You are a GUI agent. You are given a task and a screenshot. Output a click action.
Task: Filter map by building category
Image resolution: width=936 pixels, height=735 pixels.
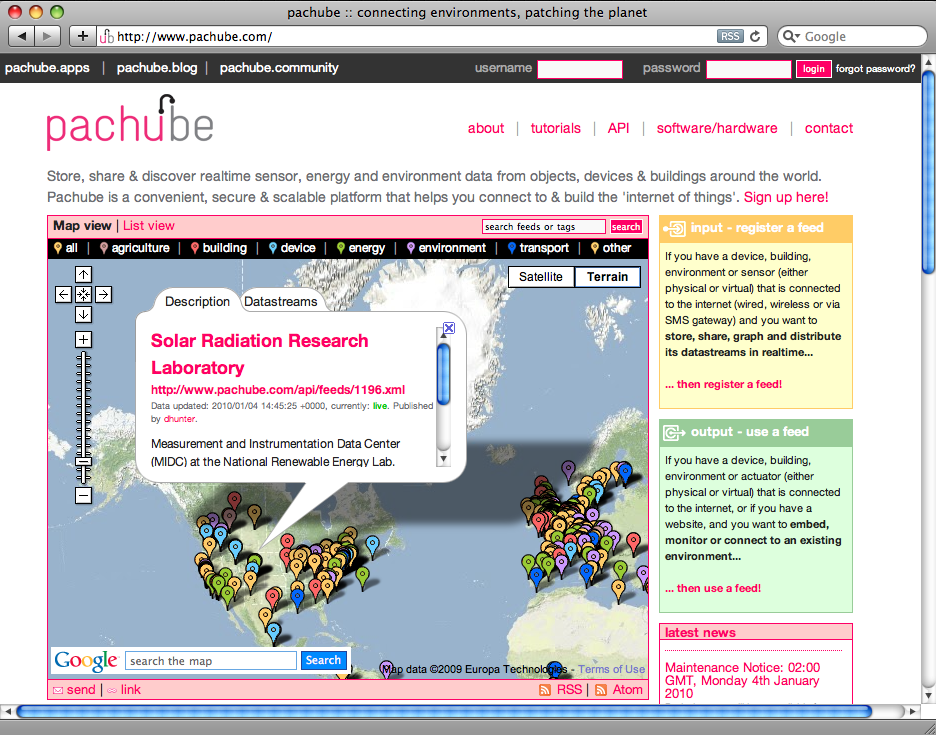pos(218,248)
